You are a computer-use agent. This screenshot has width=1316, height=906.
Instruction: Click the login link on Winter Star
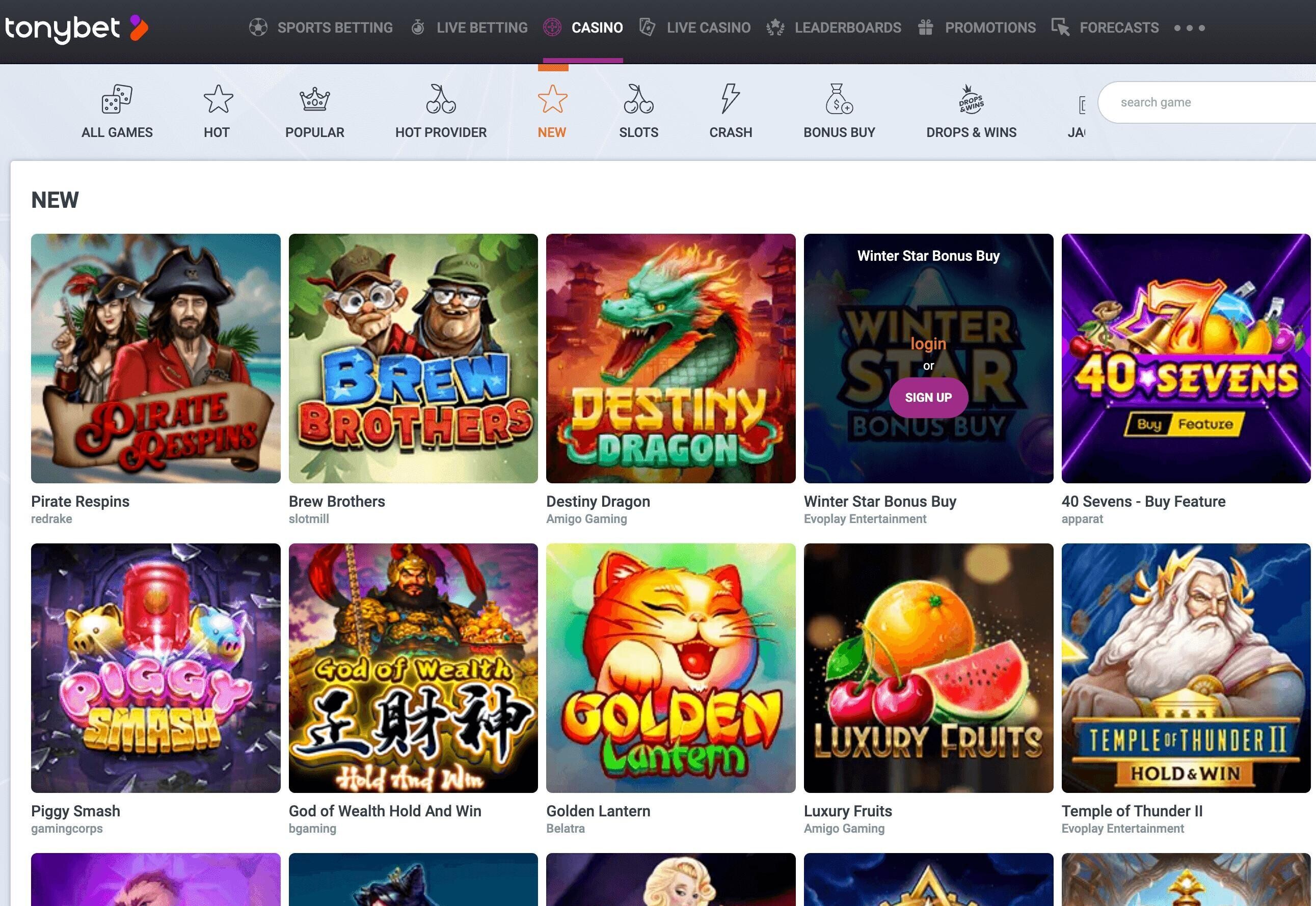[x=928, y=343]
